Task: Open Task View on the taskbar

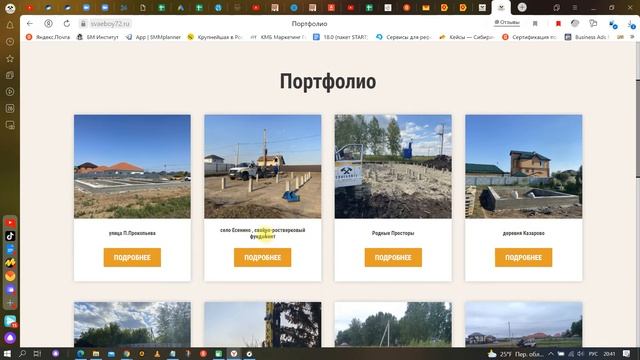Action: point(37,354)
